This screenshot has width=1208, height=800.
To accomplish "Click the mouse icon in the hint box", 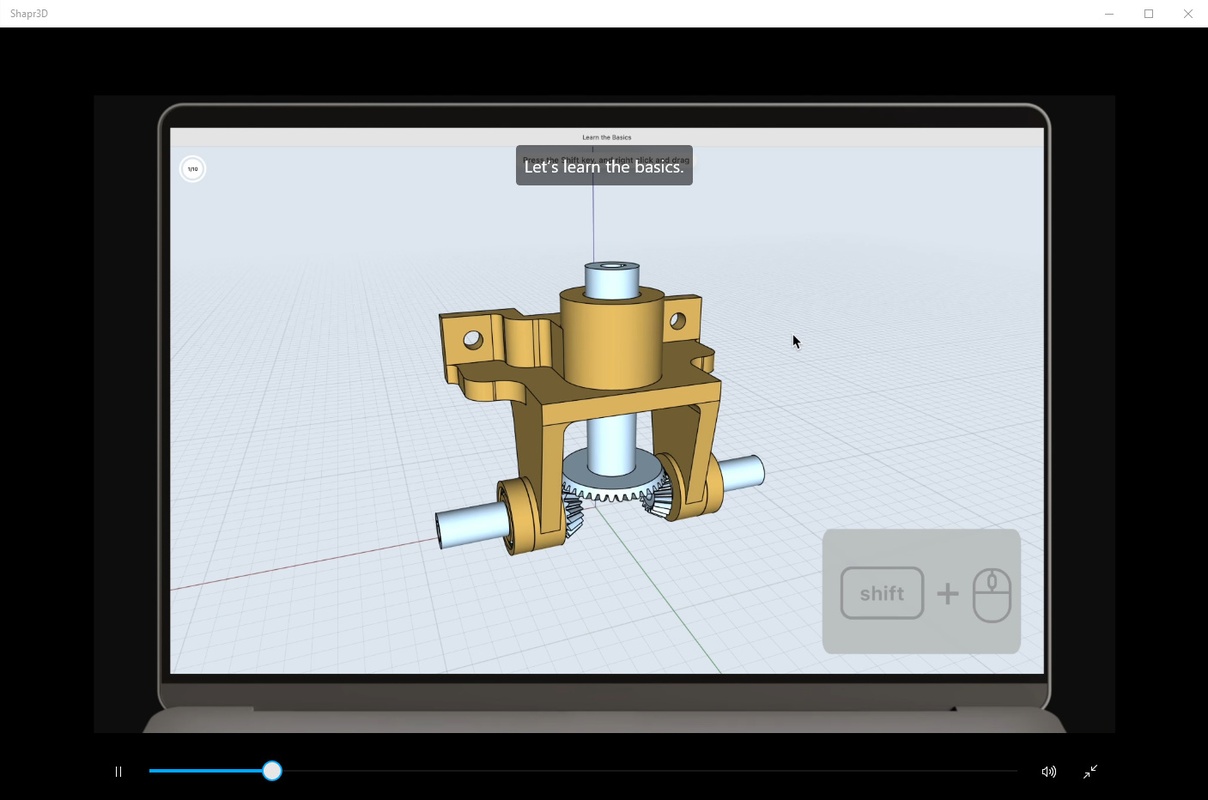I will [992, 594].
